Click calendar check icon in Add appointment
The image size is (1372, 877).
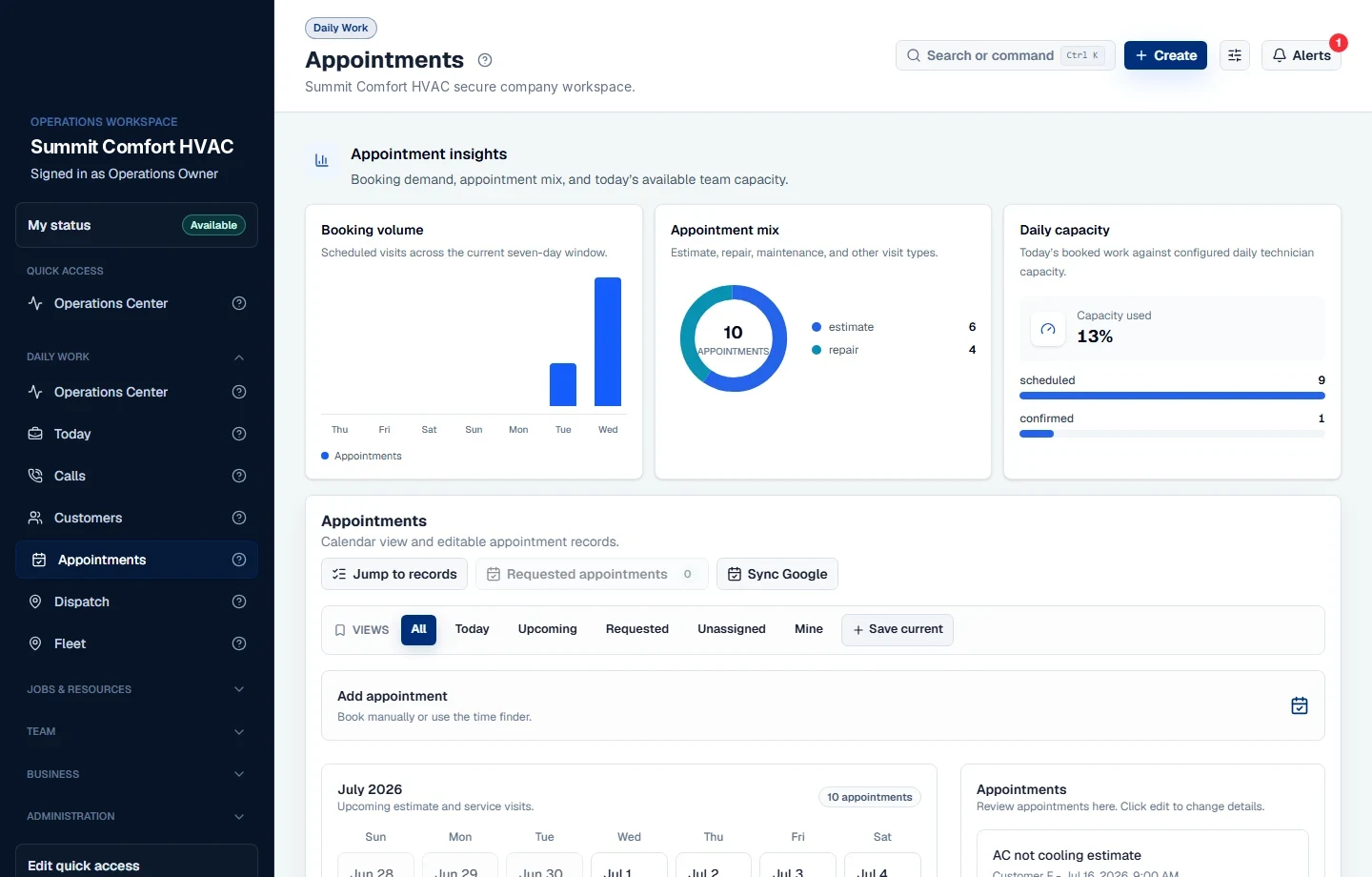click(1300, 705)
